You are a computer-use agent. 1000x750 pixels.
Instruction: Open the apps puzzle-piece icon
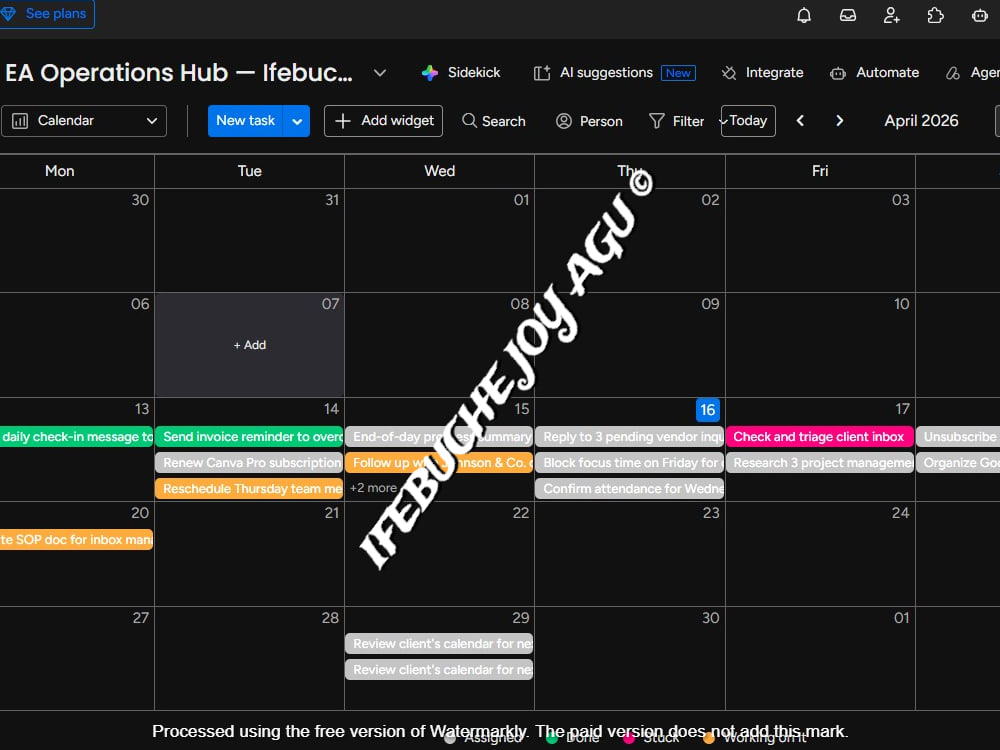(936, 15)
